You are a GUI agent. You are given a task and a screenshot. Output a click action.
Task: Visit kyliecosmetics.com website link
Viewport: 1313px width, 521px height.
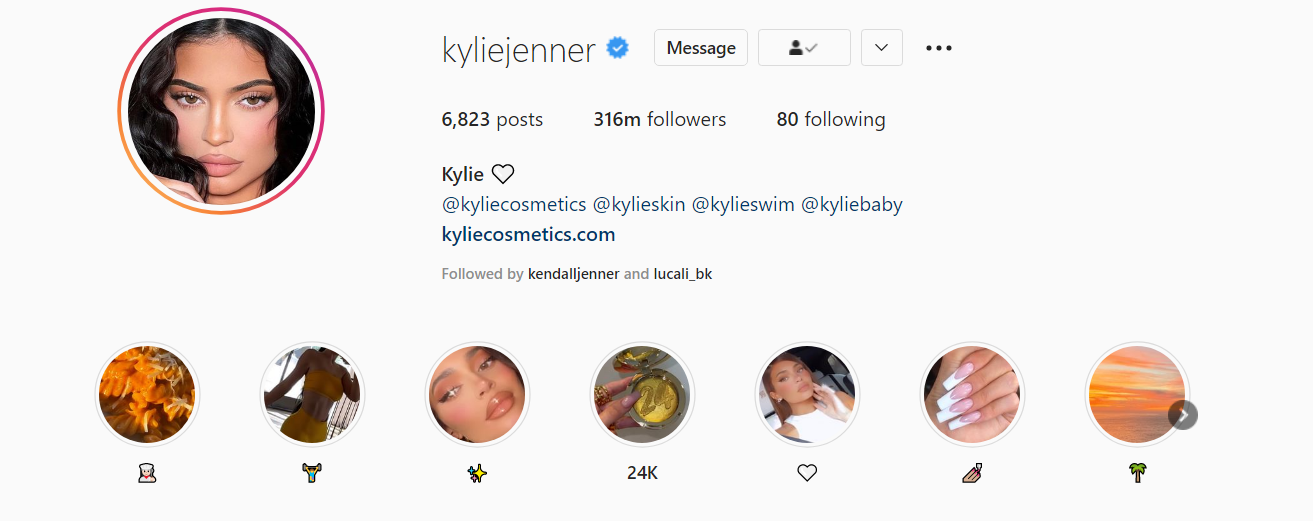pos(528,235)
